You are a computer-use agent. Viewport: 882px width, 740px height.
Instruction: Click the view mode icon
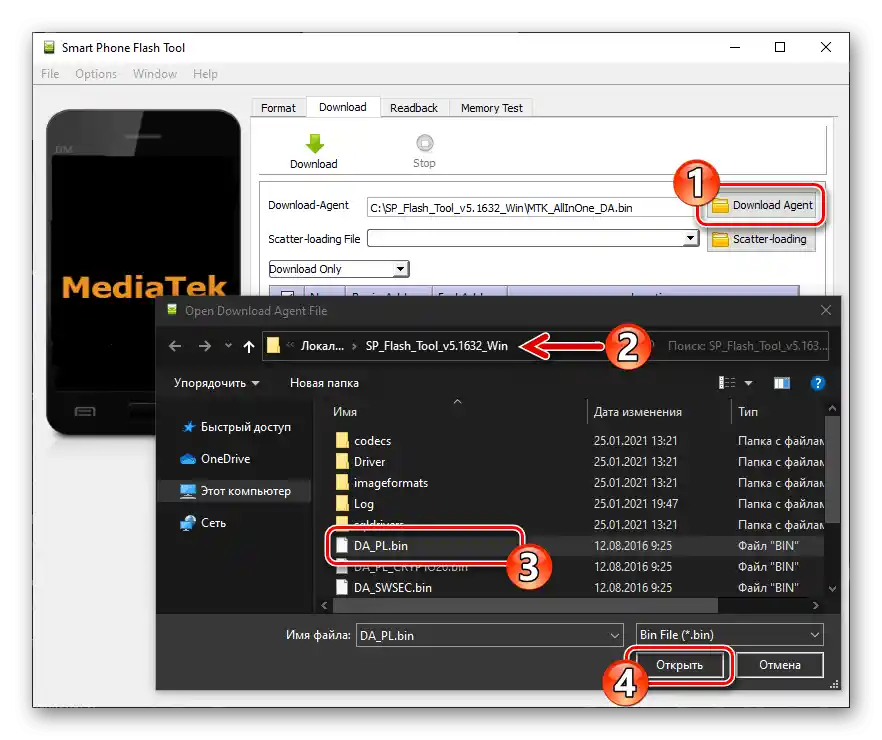(x=727, y=383)
